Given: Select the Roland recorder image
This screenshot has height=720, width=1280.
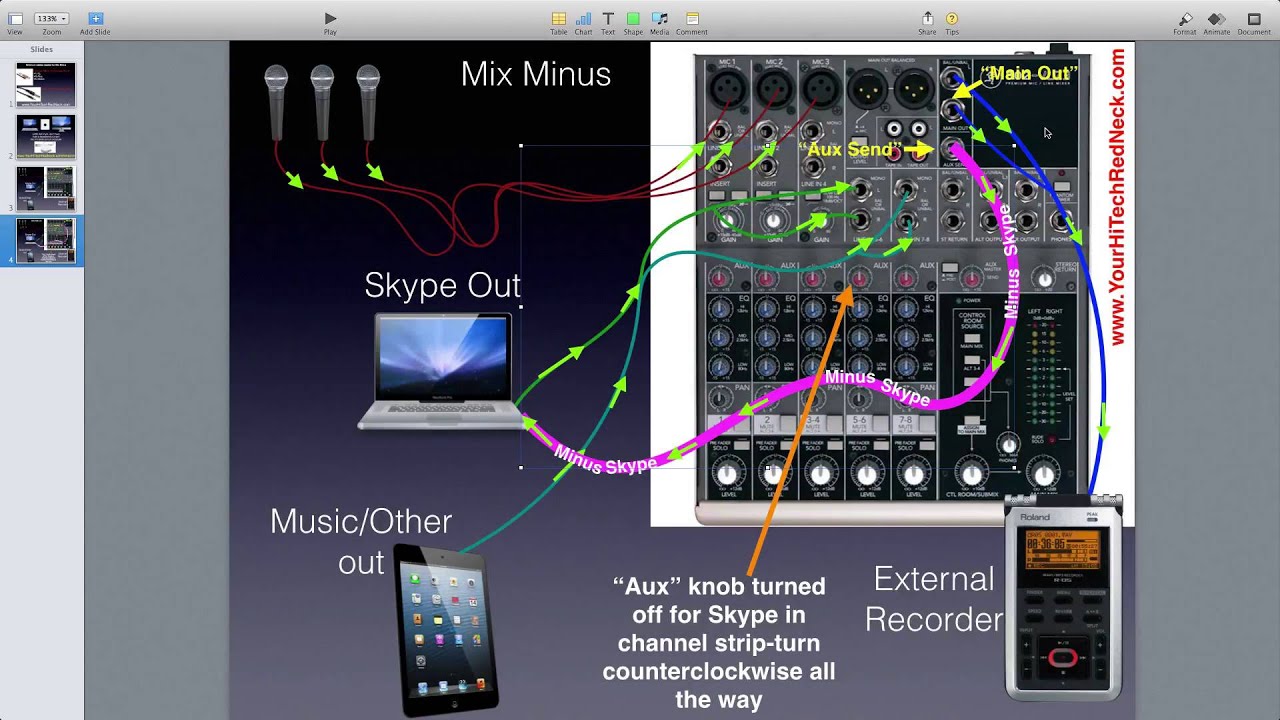Looking at the screenshot, I should click(x=1063, y=597).
